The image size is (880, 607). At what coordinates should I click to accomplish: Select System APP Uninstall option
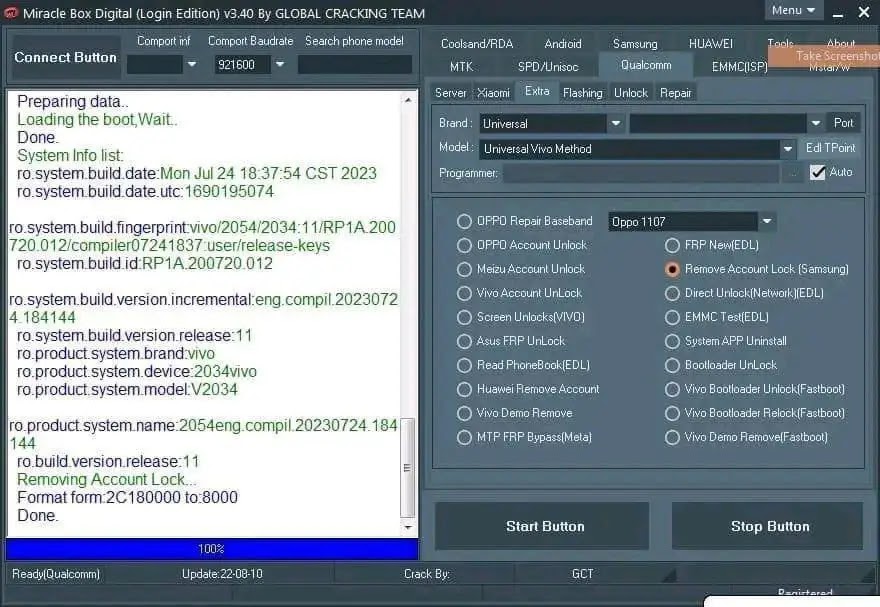pos(672,342)
